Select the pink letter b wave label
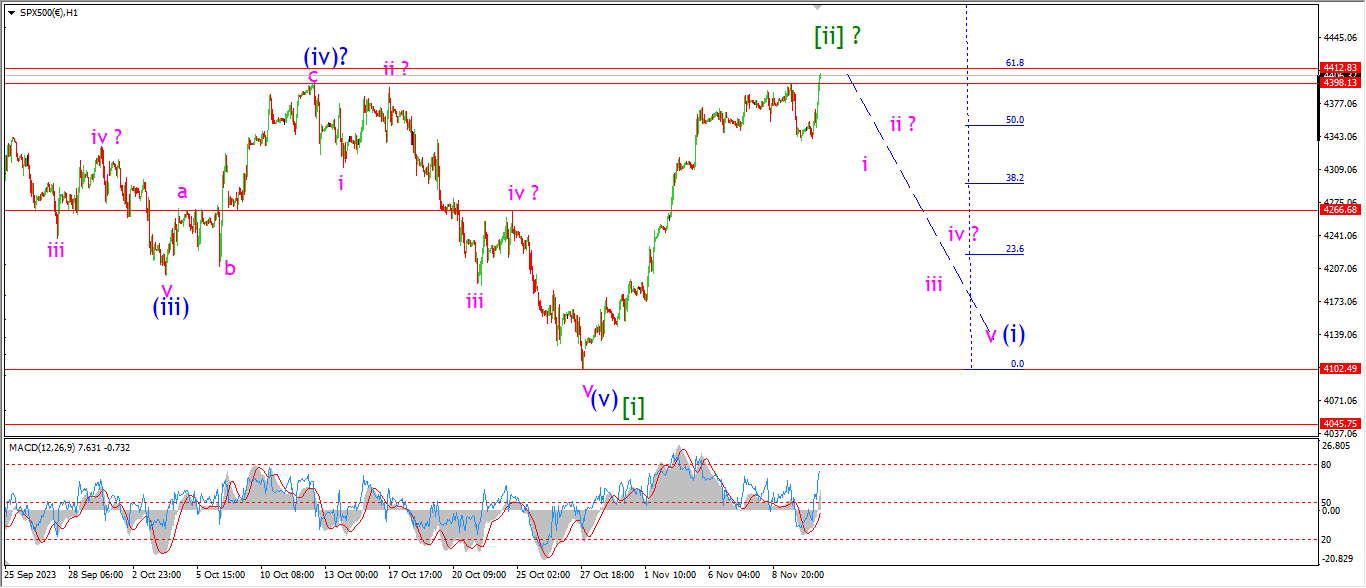The width and height of the screenshot is (1366, 588). click(x=230, y=267)
